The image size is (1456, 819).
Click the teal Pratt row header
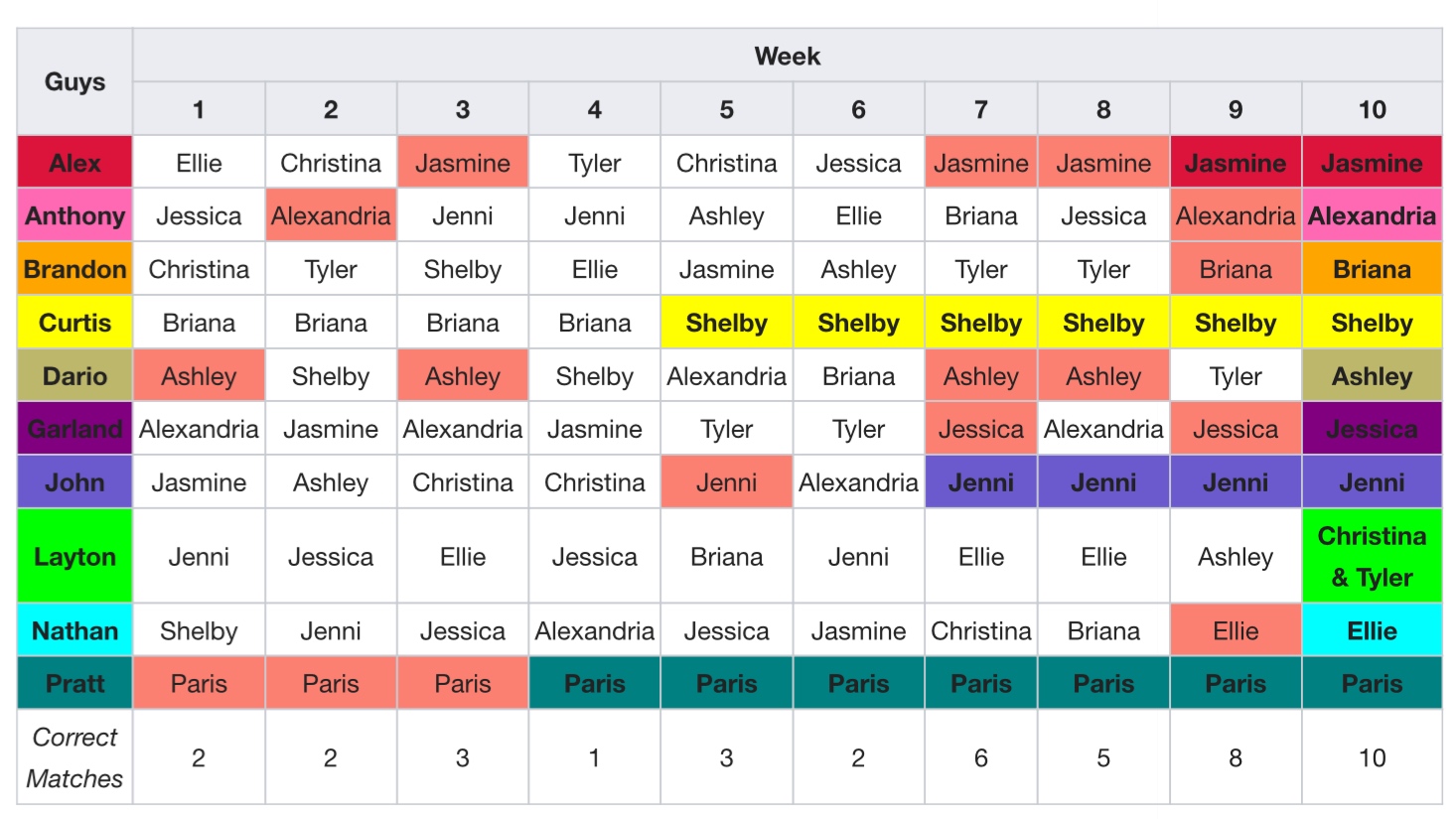tap(74, 683)
